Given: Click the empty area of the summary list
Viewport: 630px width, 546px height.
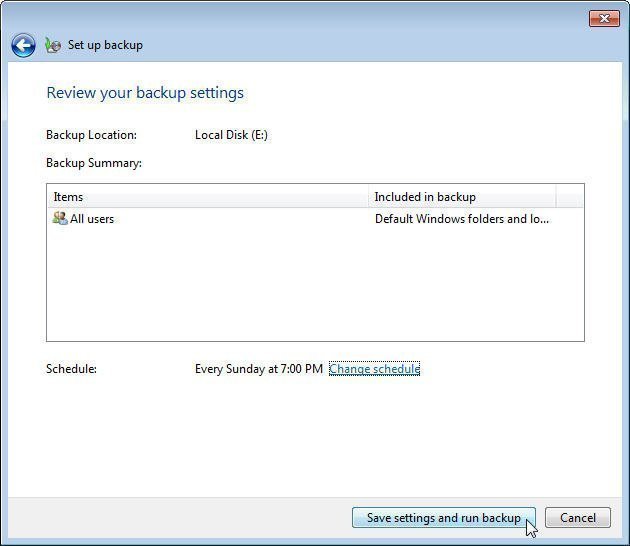Looking at the screenshot, I should (x=315, y=290).
